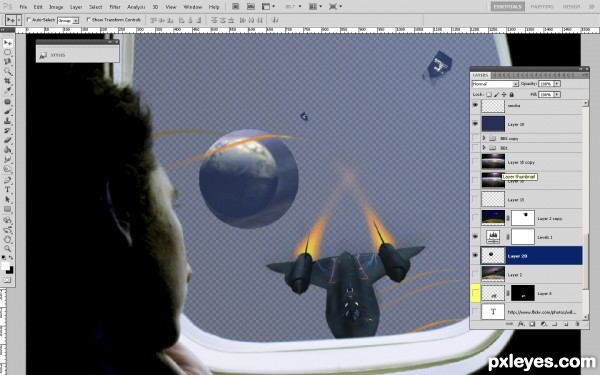Click the background color swatch
This screenshot has width=600, height=375.
tap(10, 271)
